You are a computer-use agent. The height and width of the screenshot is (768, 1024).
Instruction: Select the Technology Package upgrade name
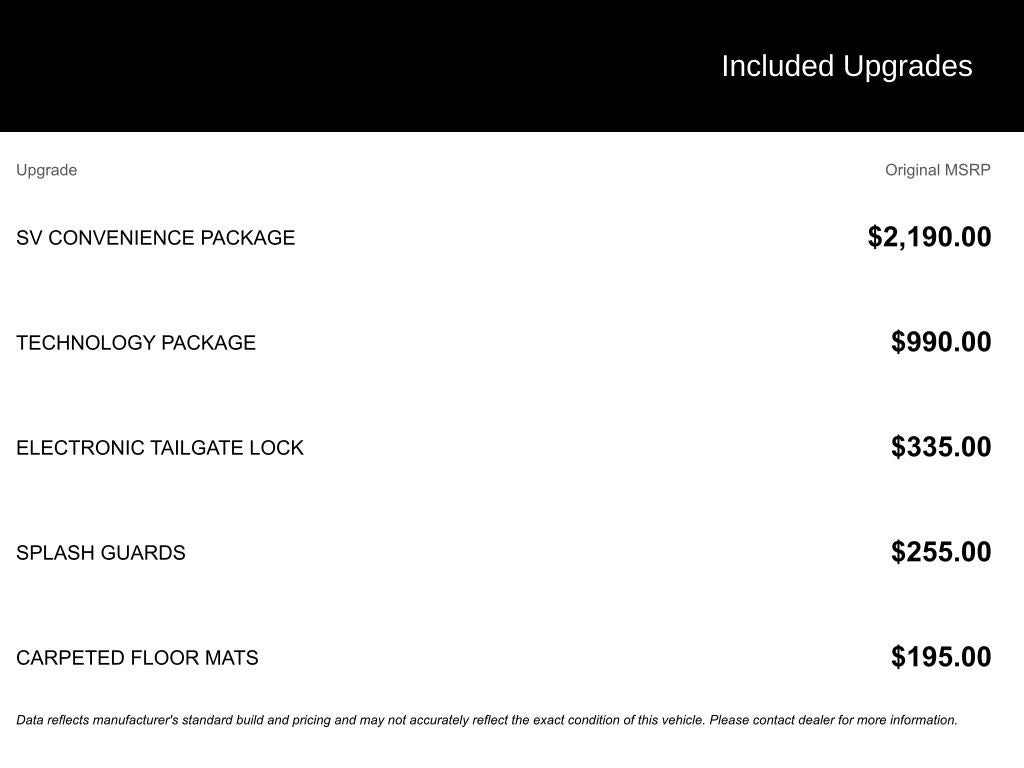point(136,342)
